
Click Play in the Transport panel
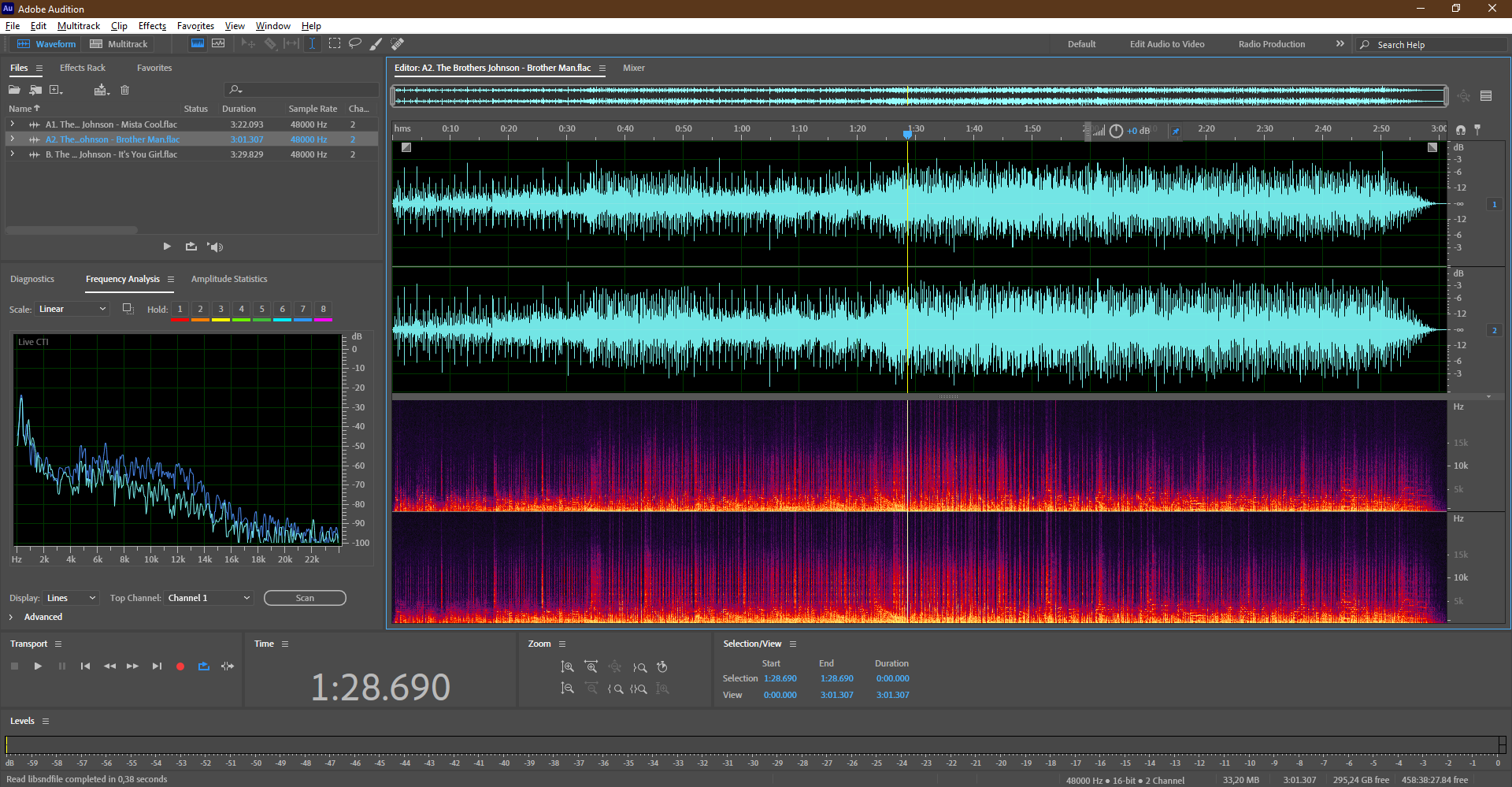(38, 666)
